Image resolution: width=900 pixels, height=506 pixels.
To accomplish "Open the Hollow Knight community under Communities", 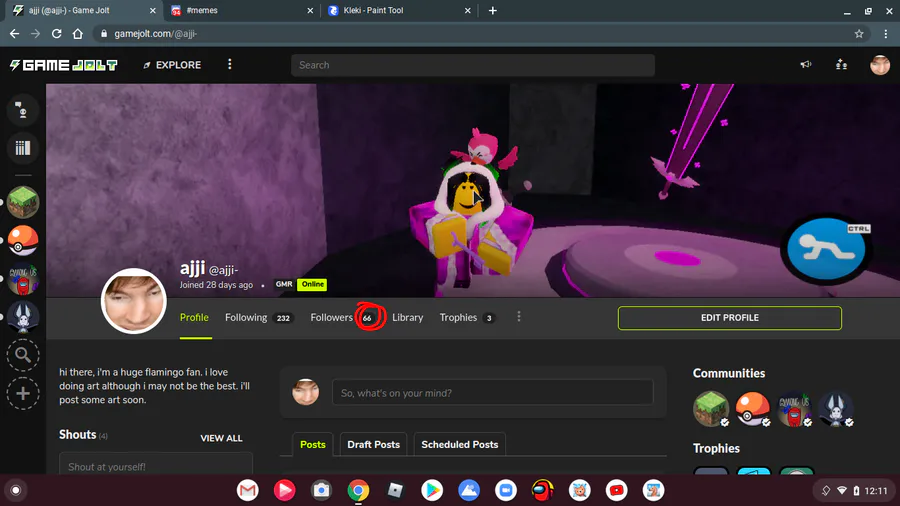I will [836, 408].
